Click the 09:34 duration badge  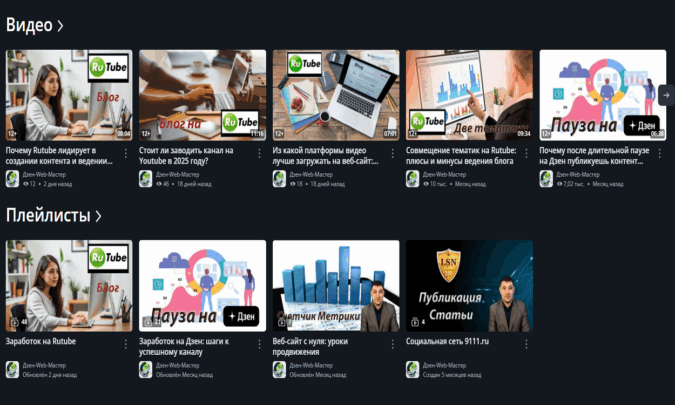524,134
